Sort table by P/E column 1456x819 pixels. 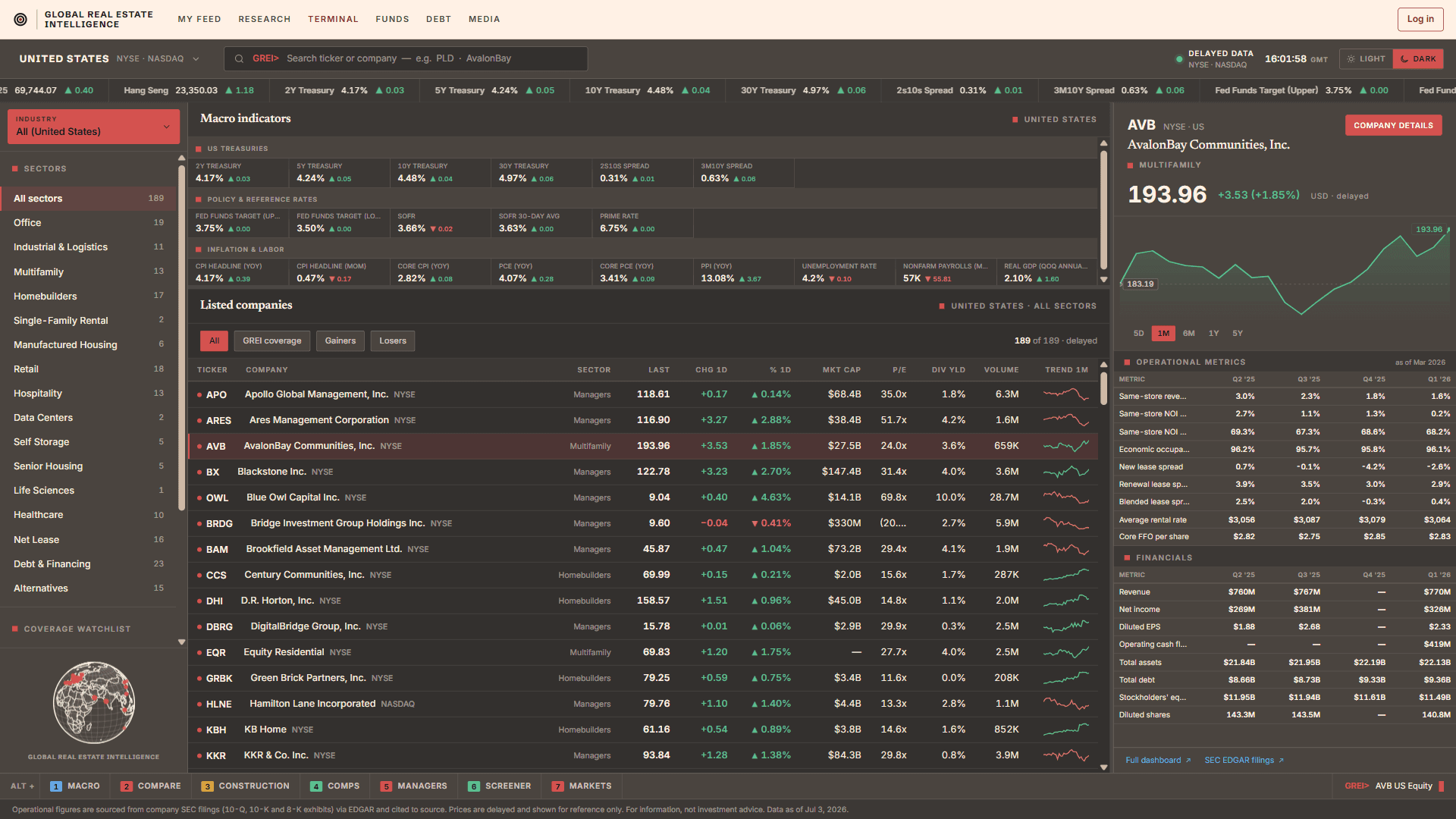899,370
